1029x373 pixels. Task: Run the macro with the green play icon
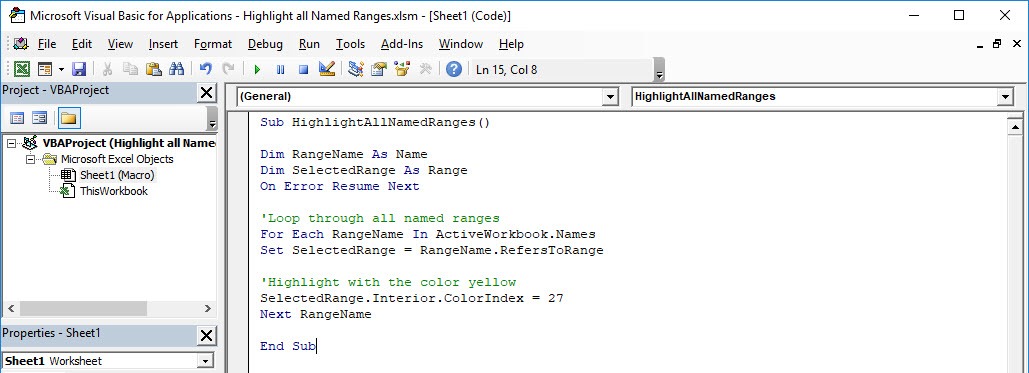click(257, 69)
